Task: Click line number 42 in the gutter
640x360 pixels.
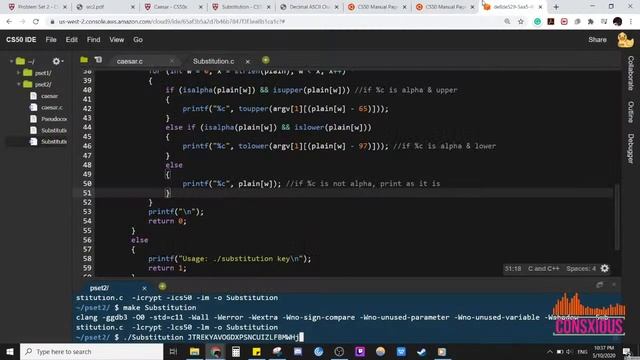Action: coord(87,109)
